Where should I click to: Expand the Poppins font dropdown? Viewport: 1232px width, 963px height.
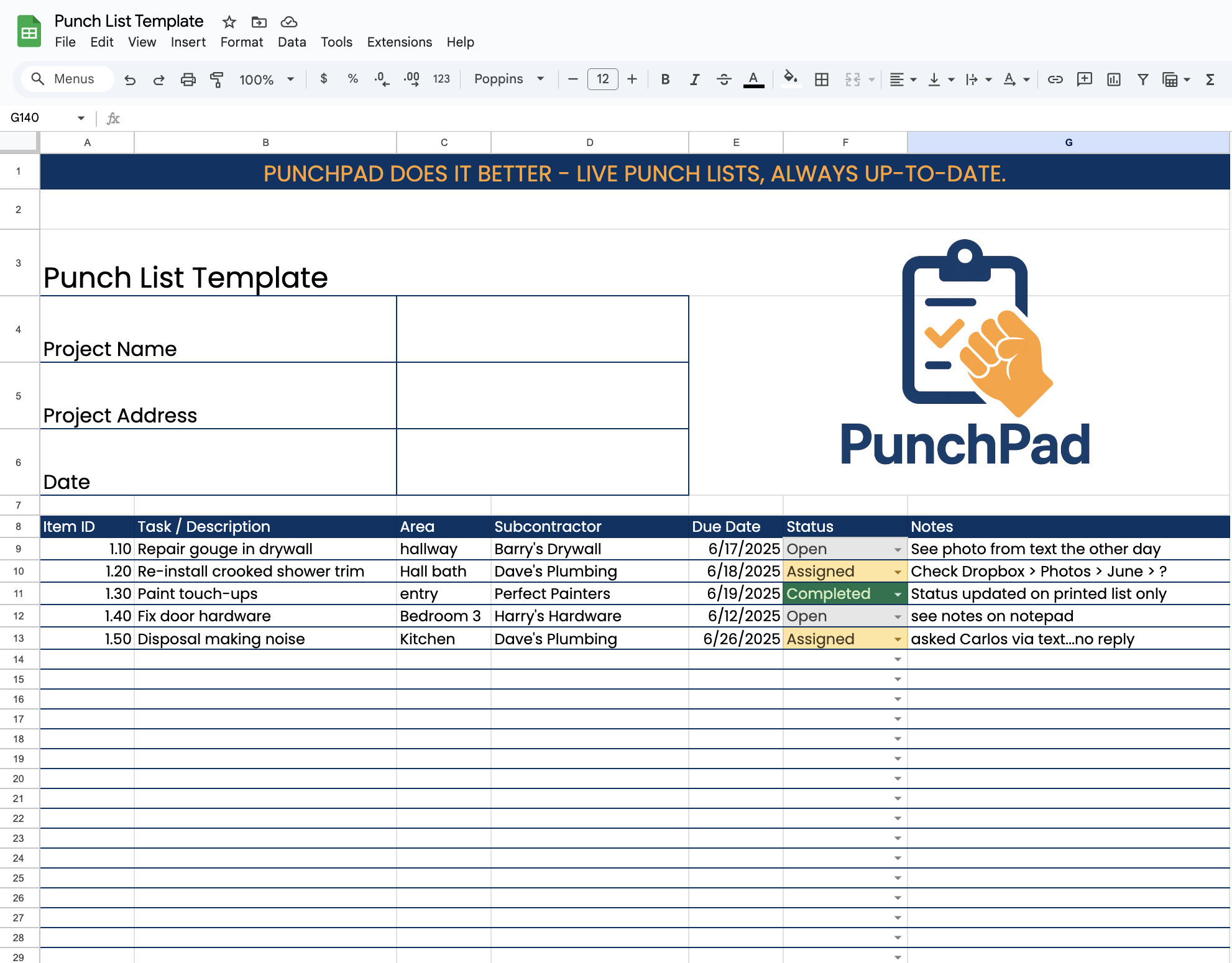[540, 79]
